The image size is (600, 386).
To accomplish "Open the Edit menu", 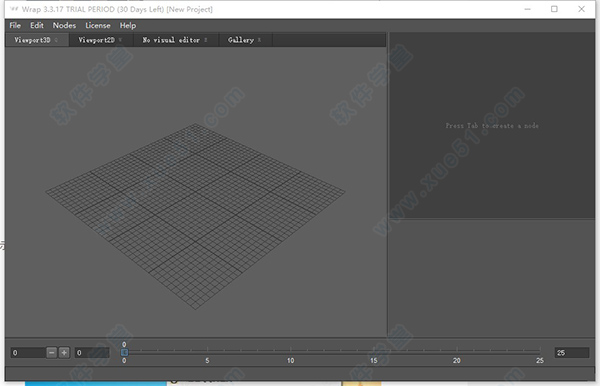I will [37, 25].
